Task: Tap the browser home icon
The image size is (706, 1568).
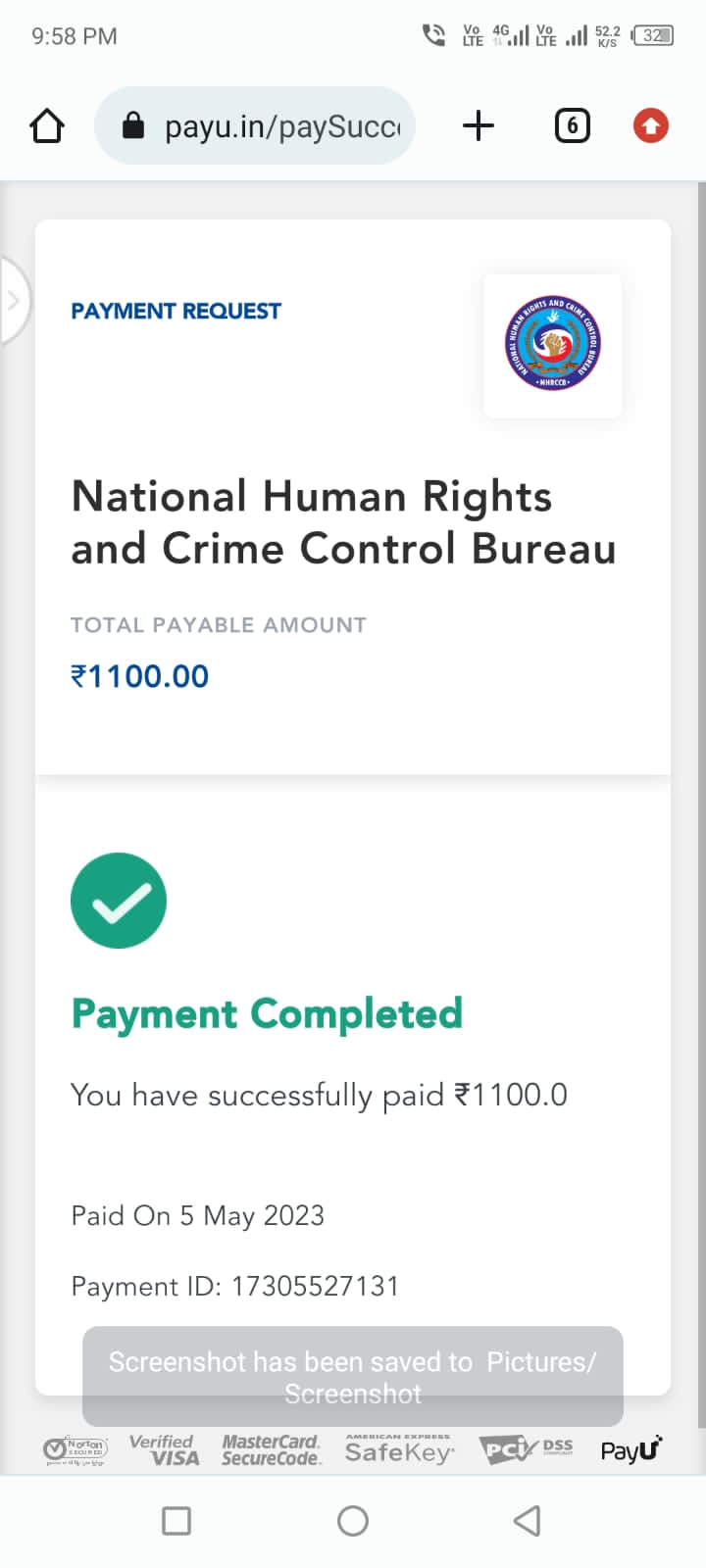Action: click(47, 126)
